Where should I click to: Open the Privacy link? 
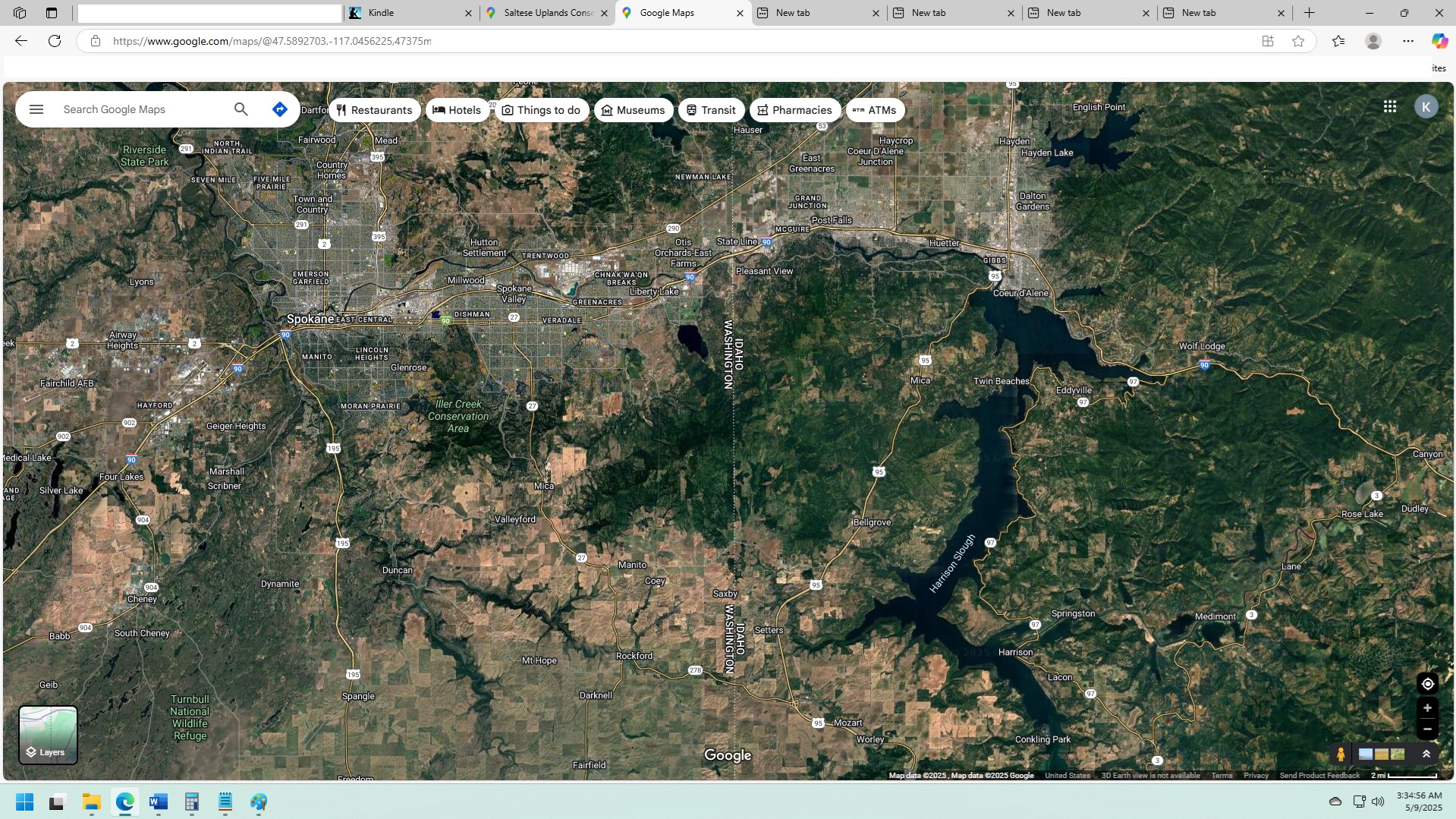1256,775
